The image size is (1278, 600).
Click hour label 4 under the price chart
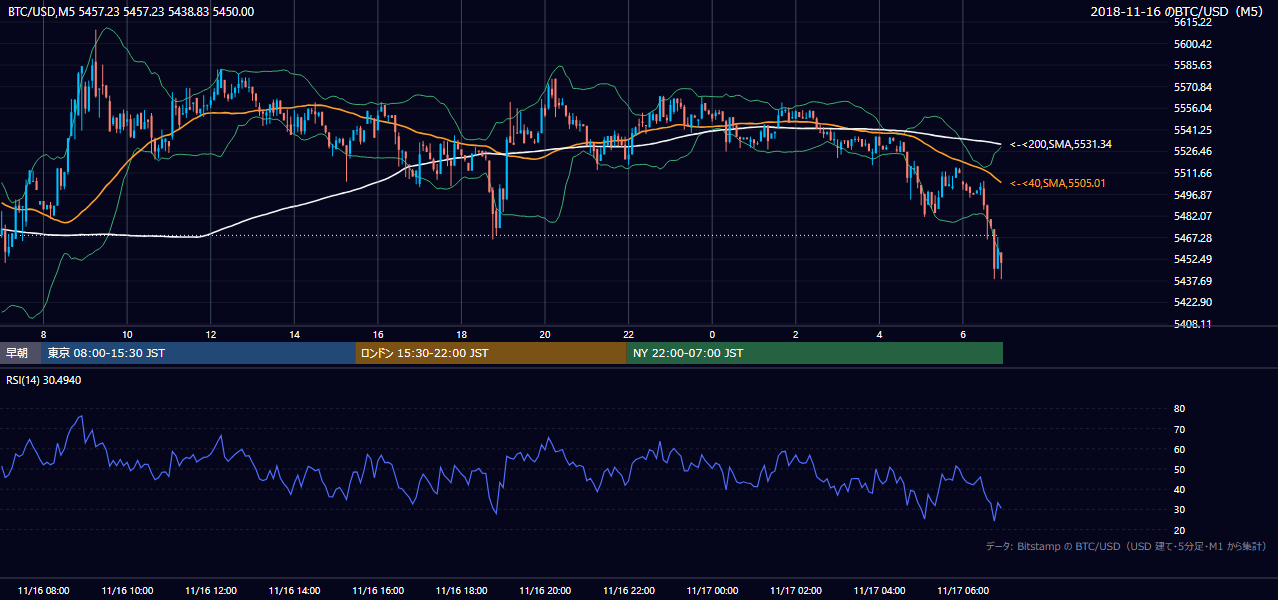pos(879,334)
